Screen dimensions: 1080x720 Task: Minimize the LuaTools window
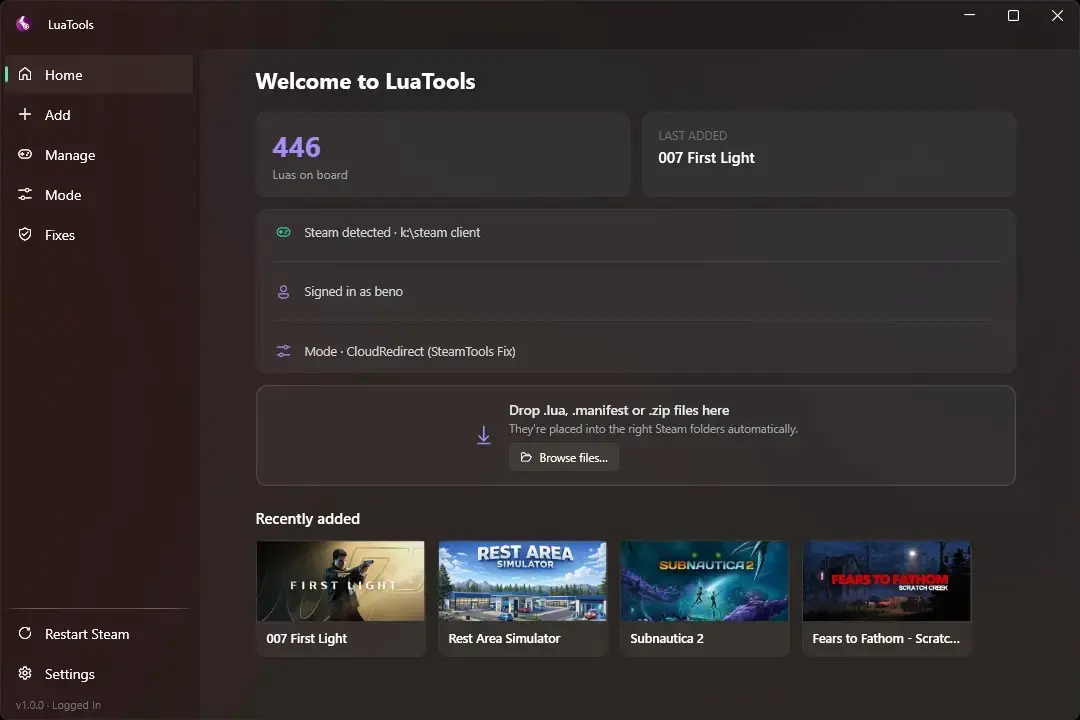point(969,15)
